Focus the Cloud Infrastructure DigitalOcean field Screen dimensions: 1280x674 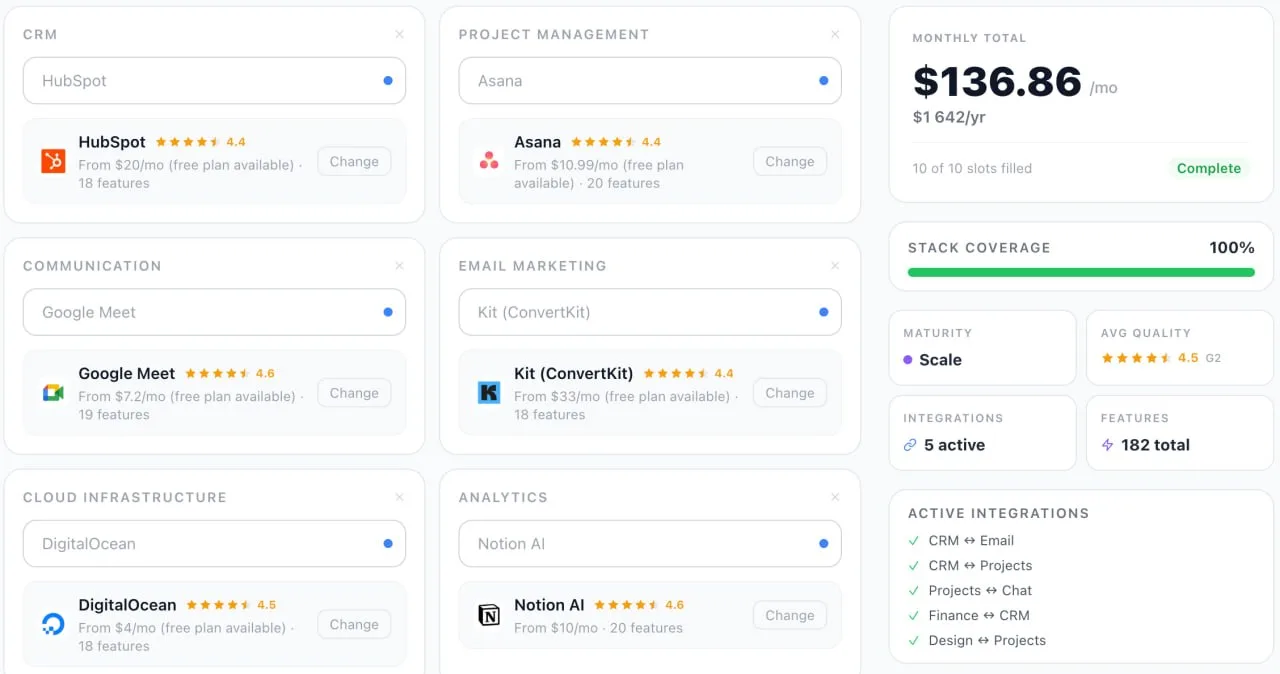click(214, 544)
